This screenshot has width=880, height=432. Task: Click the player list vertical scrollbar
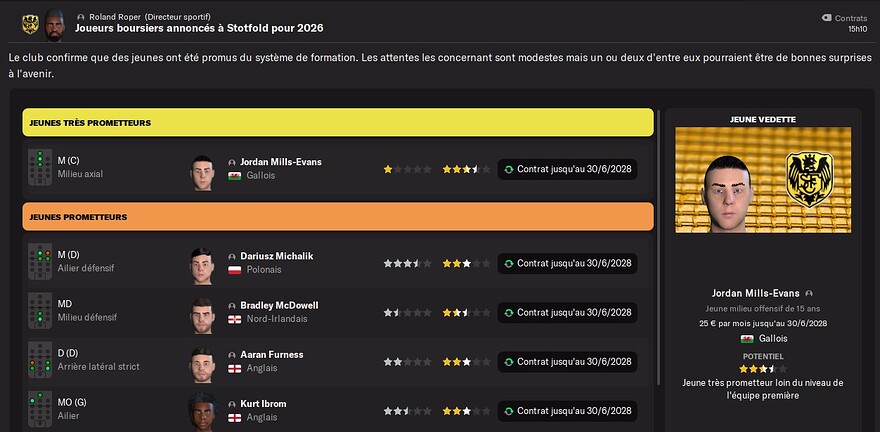pyautogui.click(x=658, y=280)
